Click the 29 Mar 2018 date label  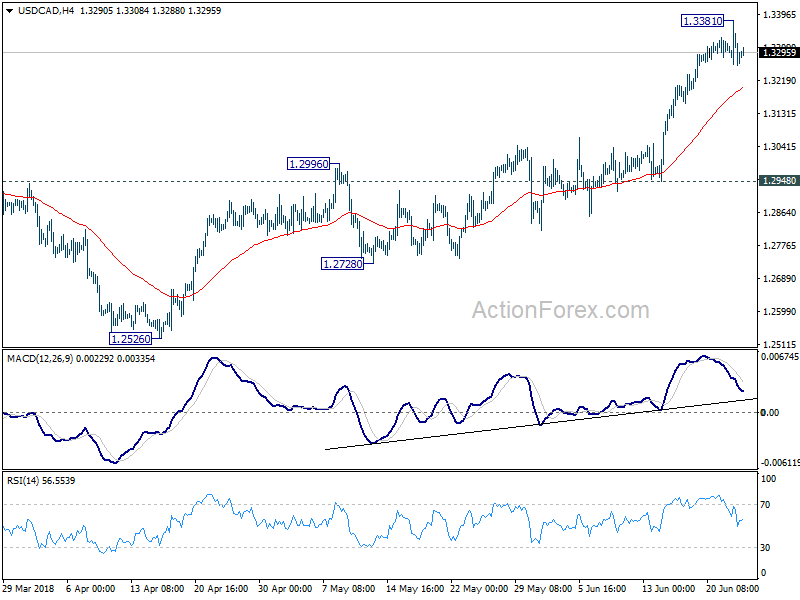click(28, 588)
